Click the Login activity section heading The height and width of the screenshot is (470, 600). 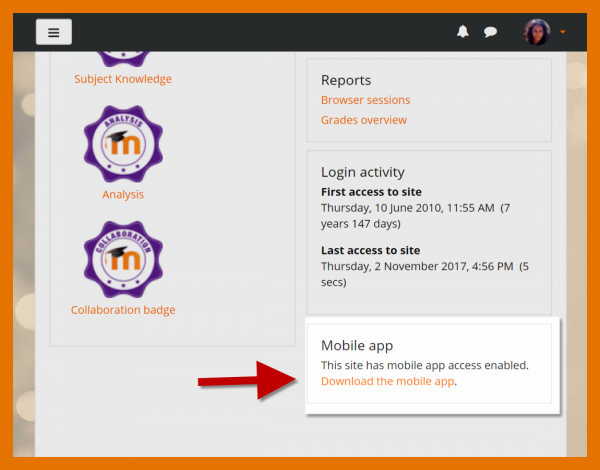tap(362, 172)
